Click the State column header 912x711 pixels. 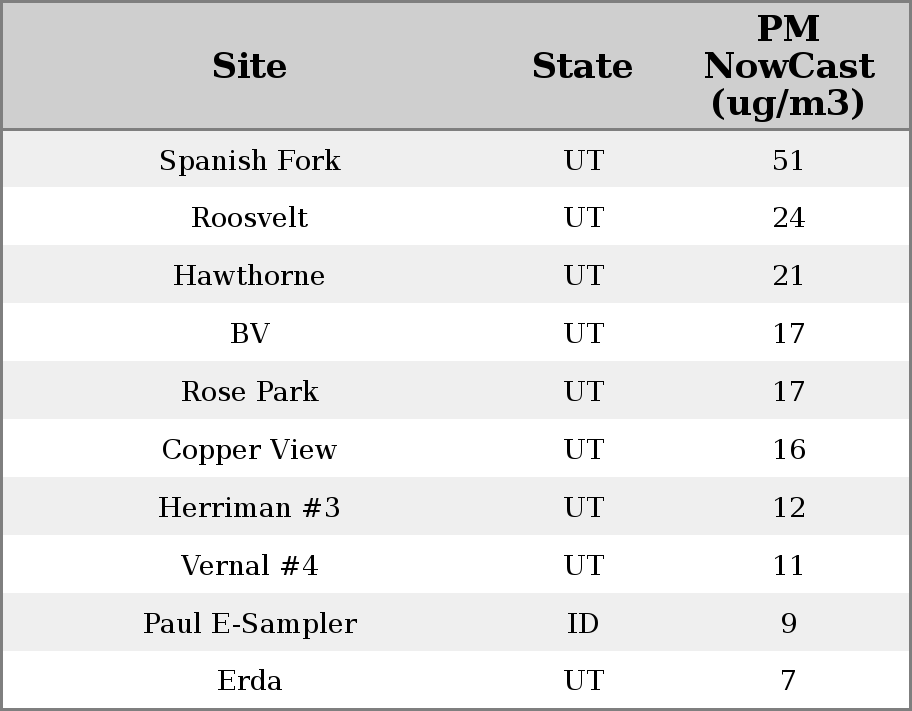582,66
